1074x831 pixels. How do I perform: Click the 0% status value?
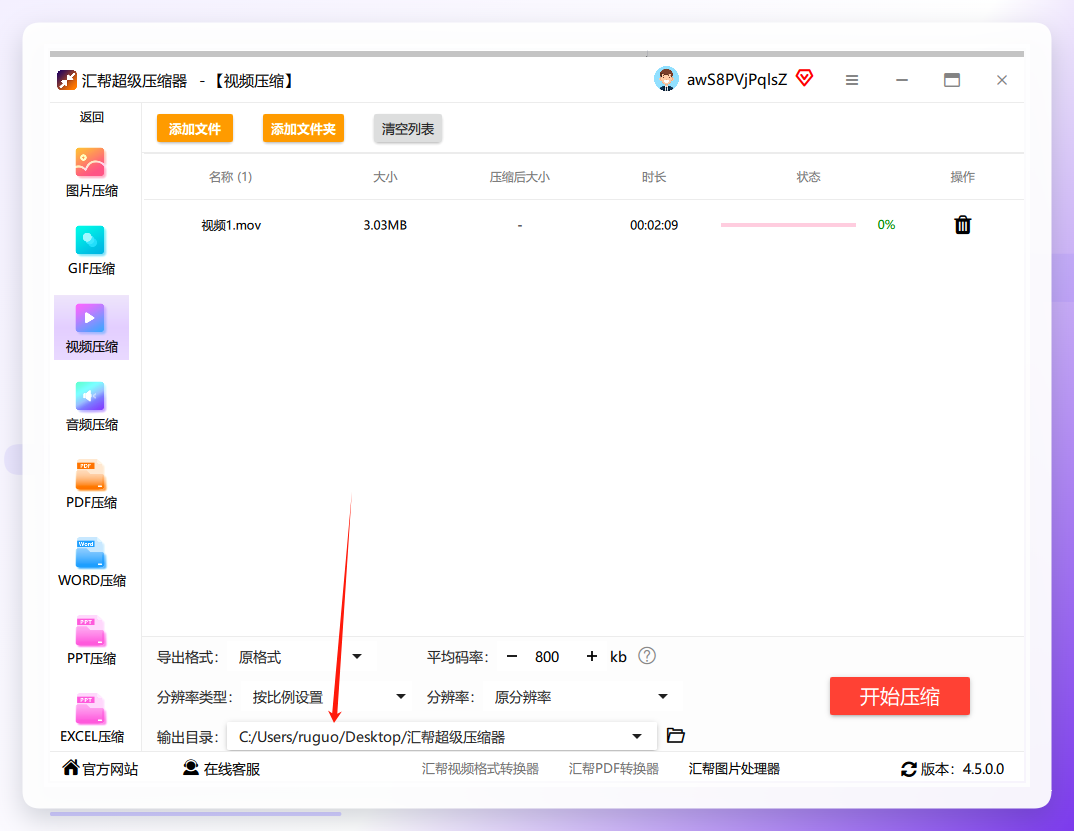(886, 225)
